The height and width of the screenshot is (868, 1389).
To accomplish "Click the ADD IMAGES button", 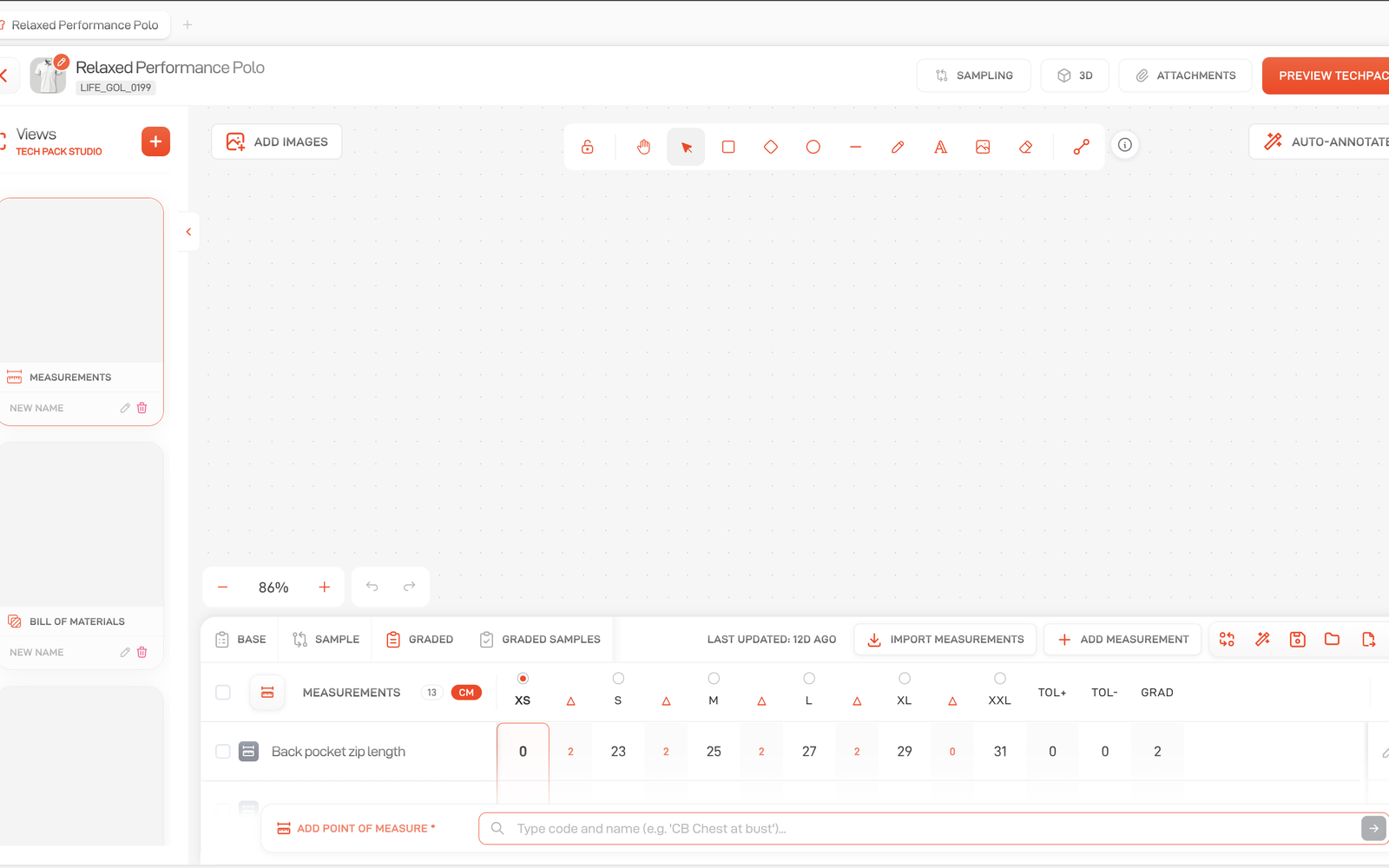I will click(x=277, y=141).
